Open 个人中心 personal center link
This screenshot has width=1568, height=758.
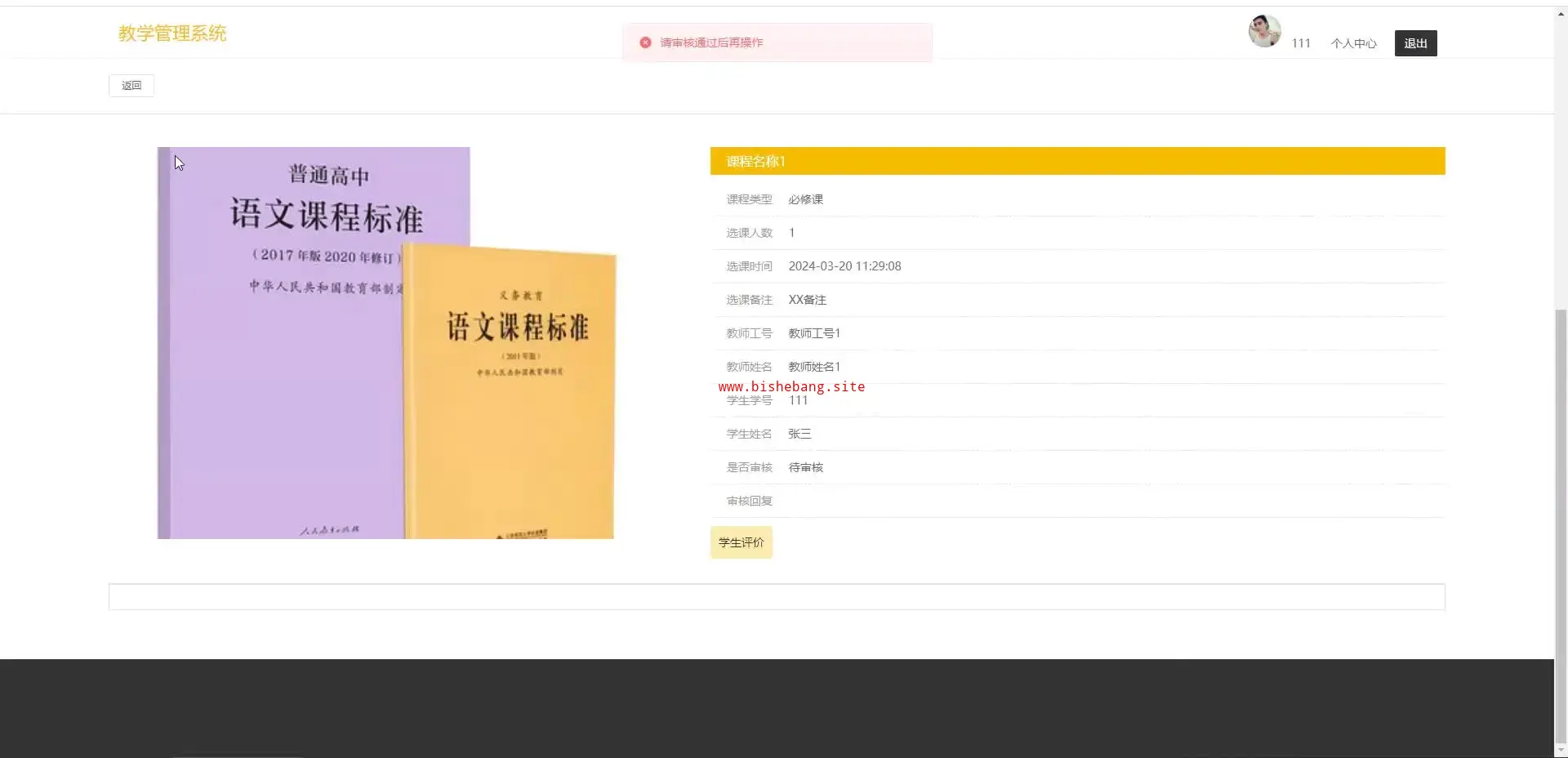click(1353, 43)
